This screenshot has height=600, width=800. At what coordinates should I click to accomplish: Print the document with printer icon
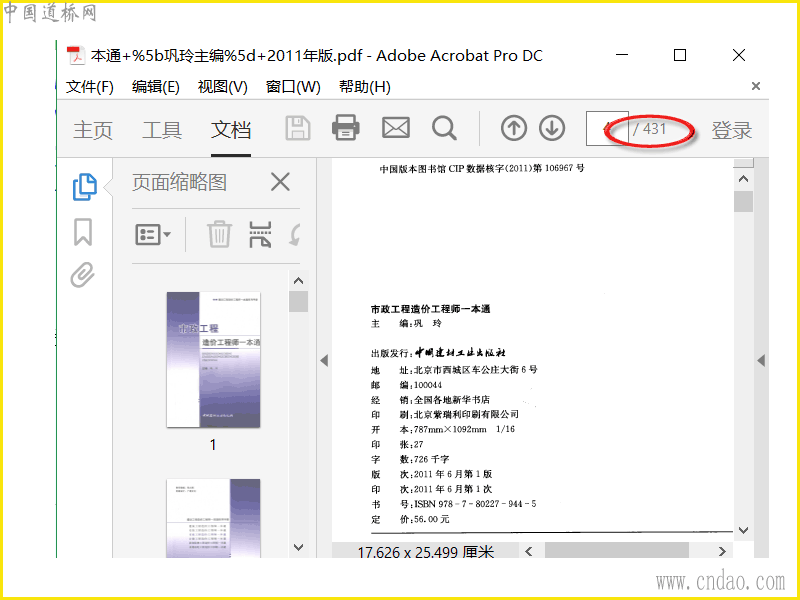tap(345, 128)
